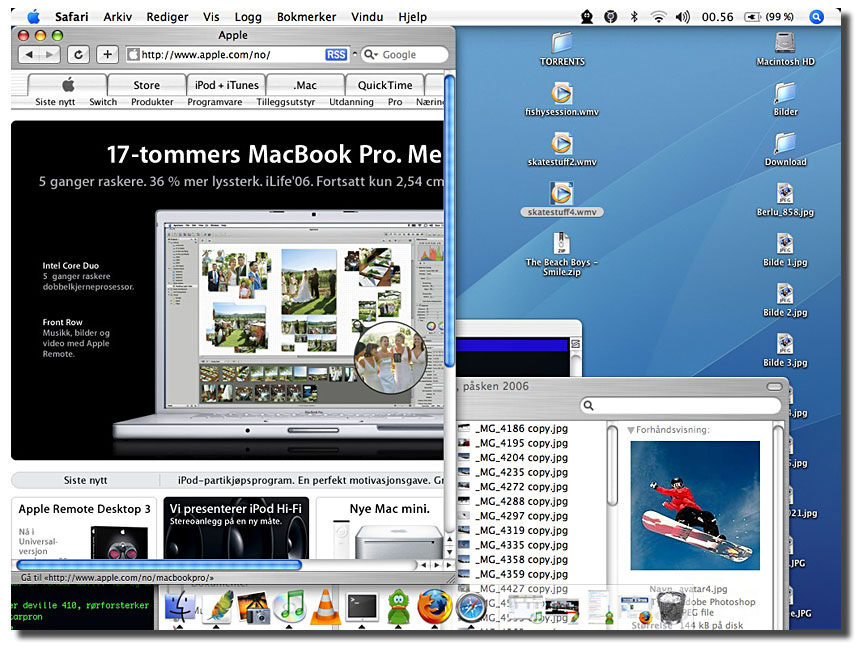Click the battery status icon
Screen dimensions: 858x648
click(x=753, y=16)
